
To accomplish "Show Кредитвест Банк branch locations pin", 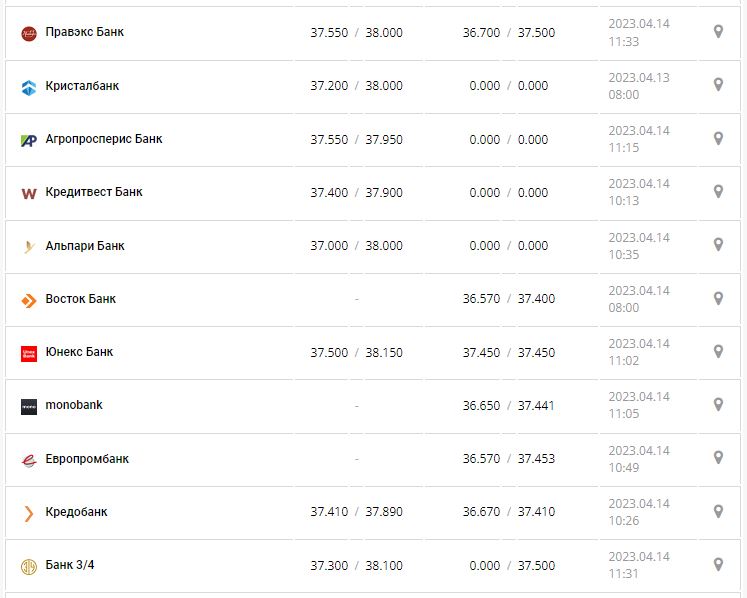I will 717,192.
